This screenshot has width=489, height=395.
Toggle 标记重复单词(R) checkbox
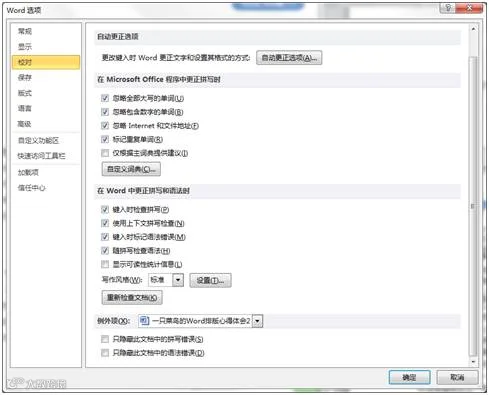105,139
